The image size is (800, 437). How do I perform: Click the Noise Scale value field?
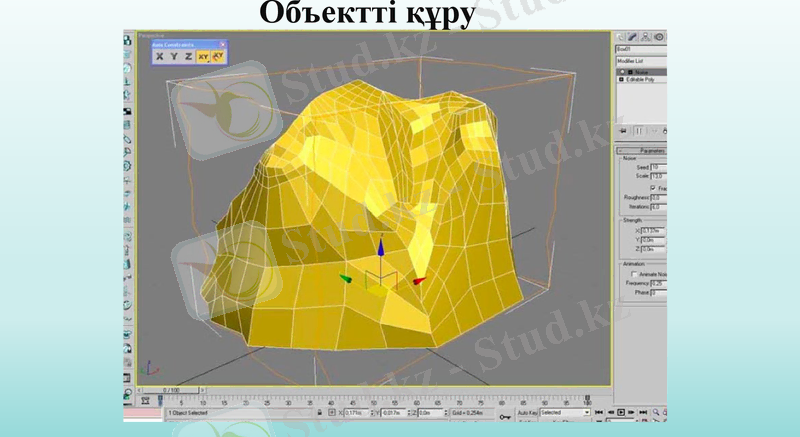point(659,176)
